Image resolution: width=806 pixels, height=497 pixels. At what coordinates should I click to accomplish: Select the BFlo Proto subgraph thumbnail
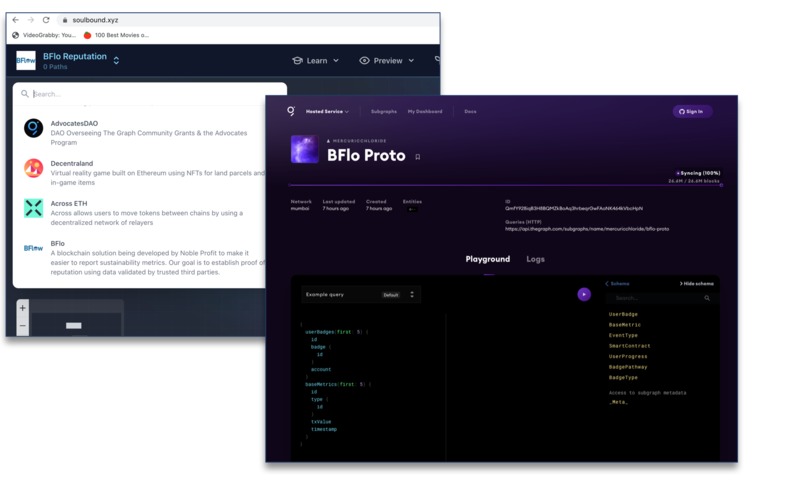pos(305,149)
